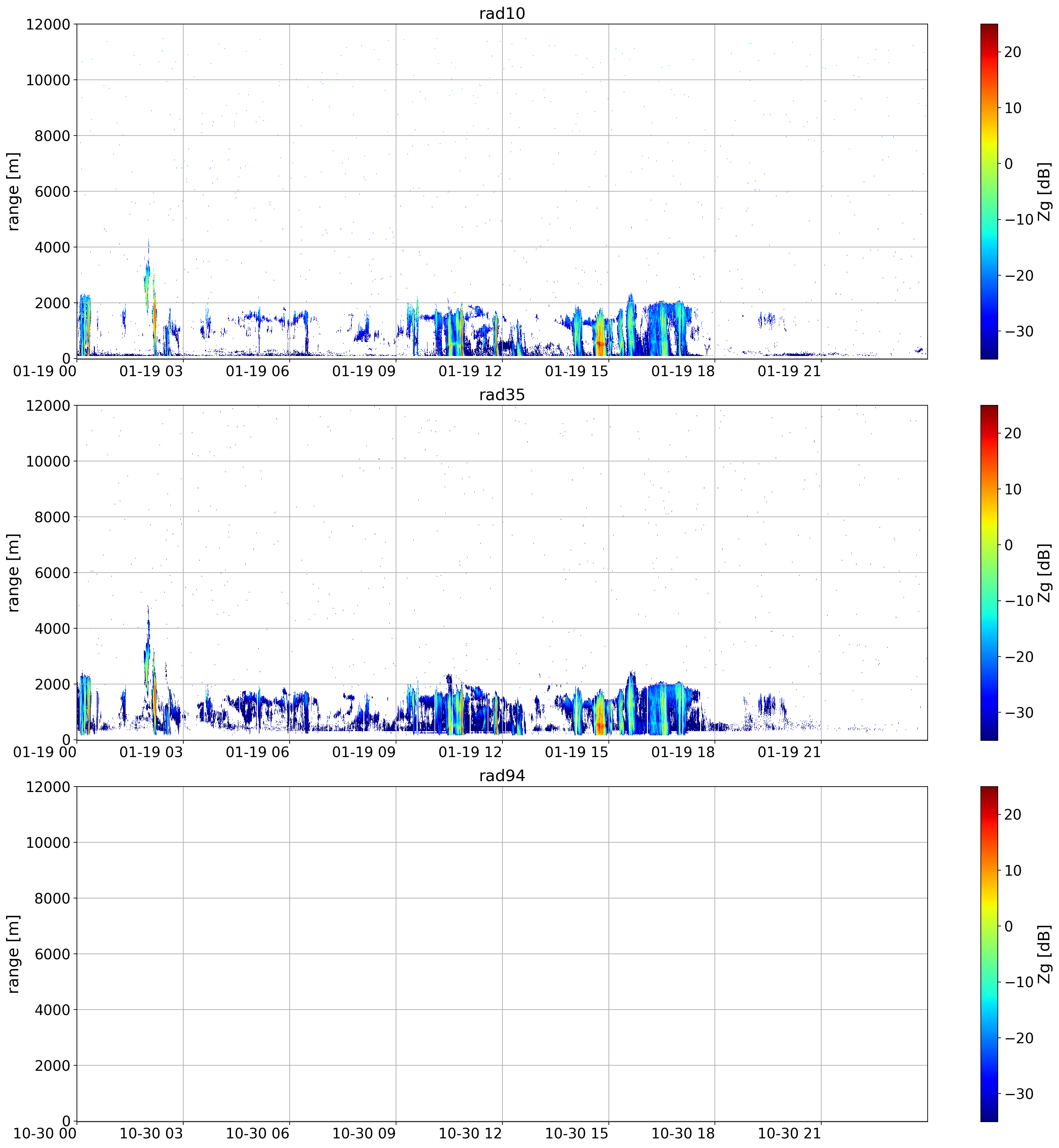
Task: Click the empty rad94 plot area center
Action: coord(501,954)
